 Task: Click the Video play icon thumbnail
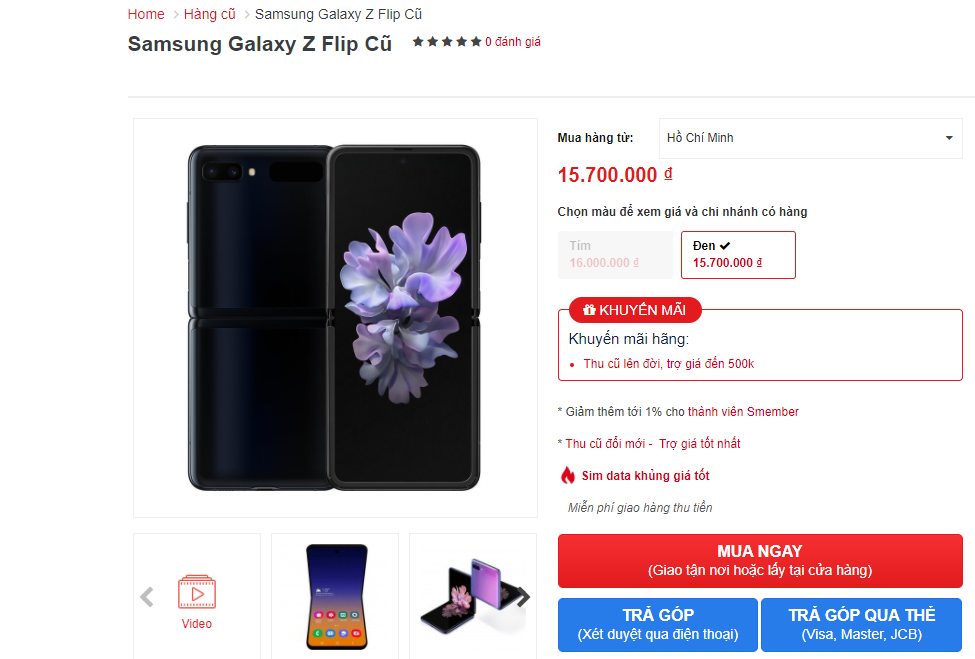(x=197, y=592)
